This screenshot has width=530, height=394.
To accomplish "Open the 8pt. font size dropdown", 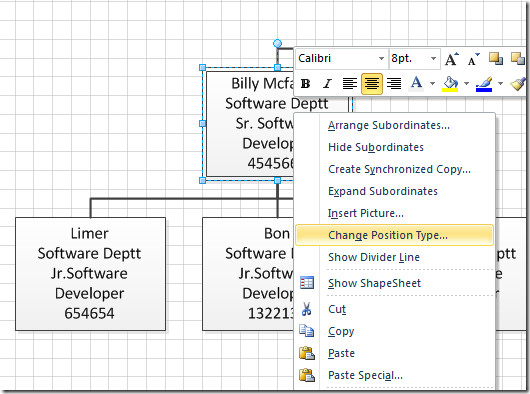I will [x=433, y=58].
